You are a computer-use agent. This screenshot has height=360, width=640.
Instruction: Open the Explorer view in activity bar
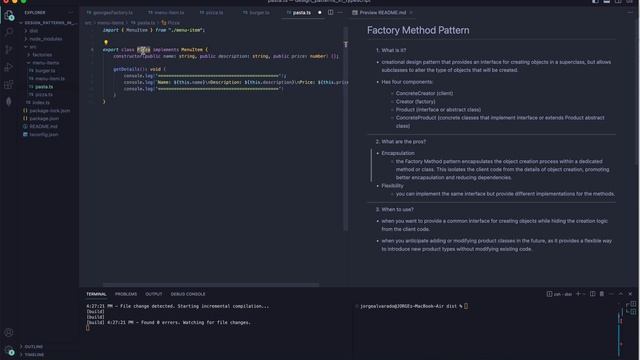click(9, 16)
